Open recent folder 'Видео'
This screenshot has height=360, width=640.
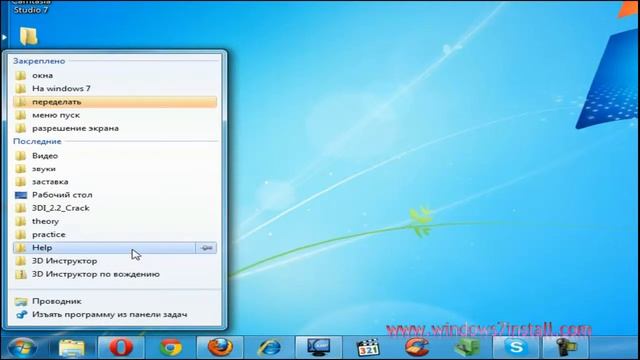[115, 156]
